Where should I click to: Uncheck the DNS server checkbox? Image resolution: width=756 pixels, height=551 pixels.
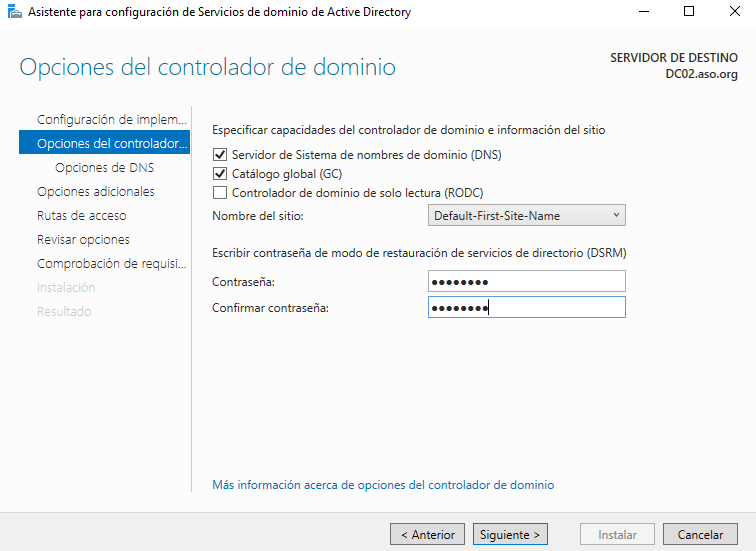(220, 155)
